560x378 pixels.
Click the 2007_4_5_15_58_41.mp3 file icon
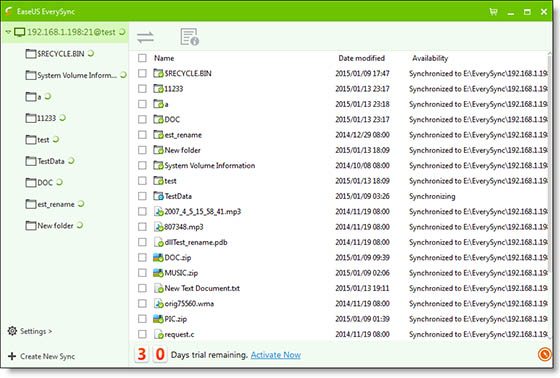158,211
